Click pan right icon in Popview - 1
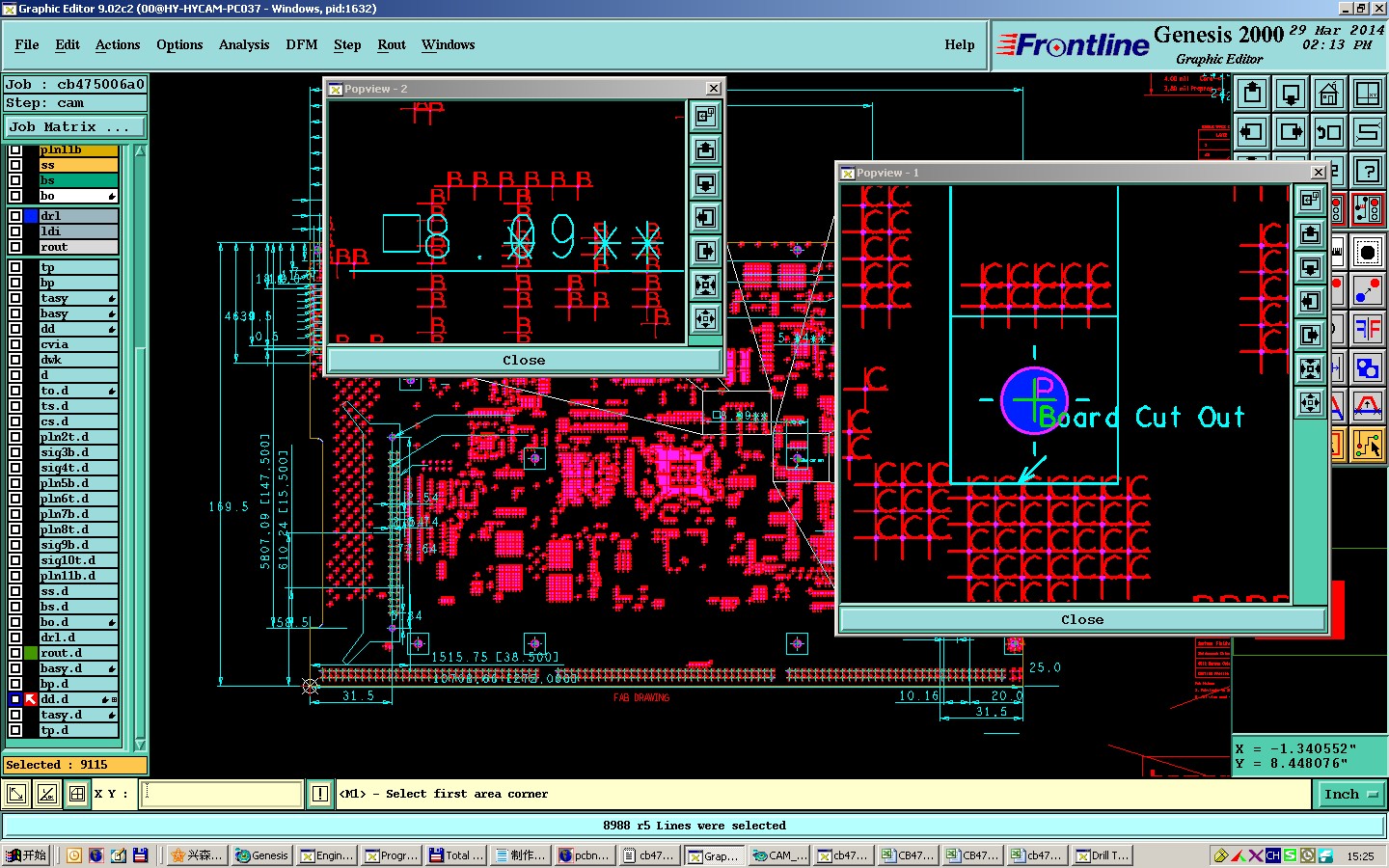Screen dimensions: 1389x868 click(1310, 335)
